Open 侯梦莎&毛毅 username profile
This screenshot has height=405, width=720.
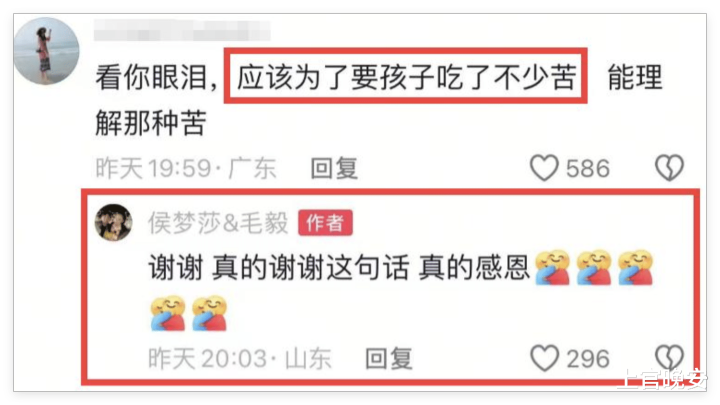point(218,223)
